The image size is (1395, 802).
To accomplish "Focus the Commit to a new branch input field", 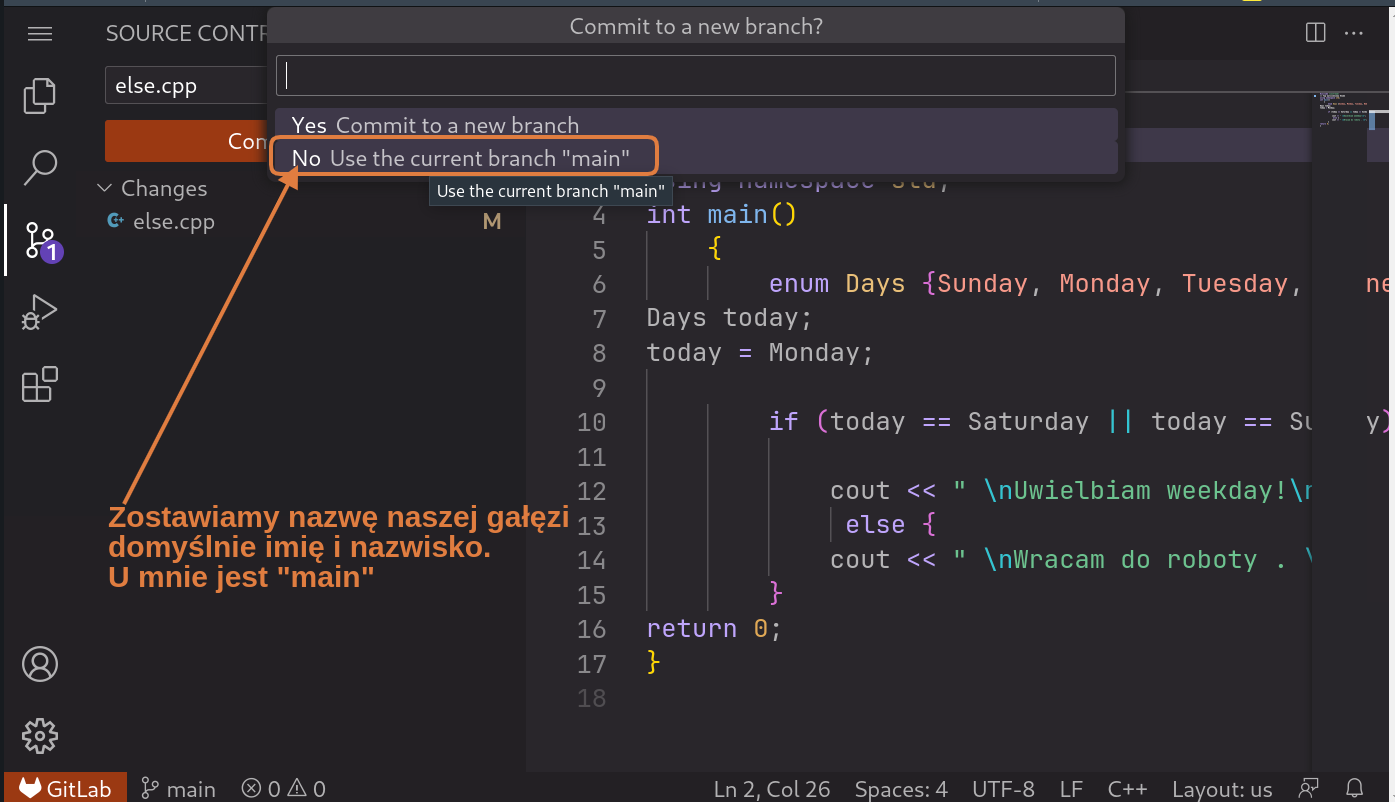I will pyautogui.click(x=696, y=75).
